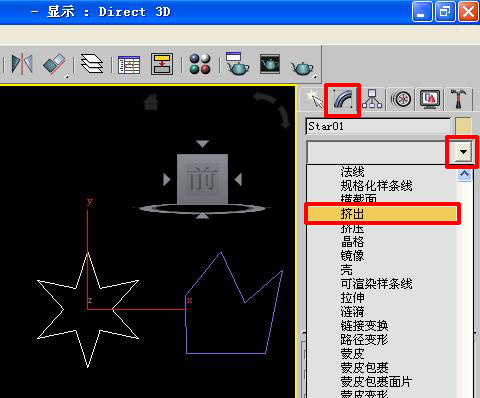Open Rendered Frame Window icon
The height and width of the screenshot is (398, 480).
[270, 64]
